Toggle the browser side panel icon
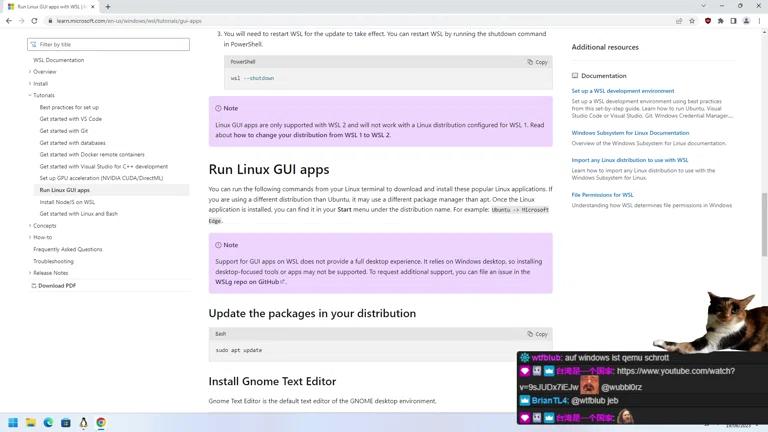 pos(733,21)
